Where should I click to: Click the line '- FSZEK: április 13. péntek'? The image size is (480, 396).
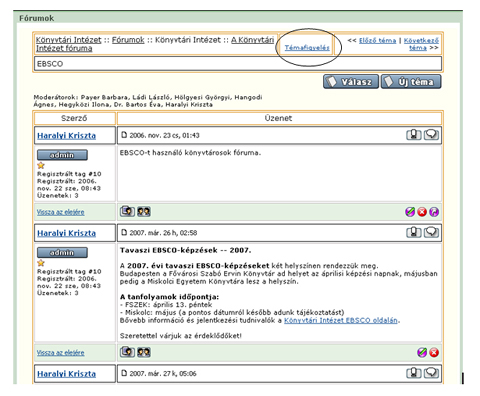tap(166, 304)
